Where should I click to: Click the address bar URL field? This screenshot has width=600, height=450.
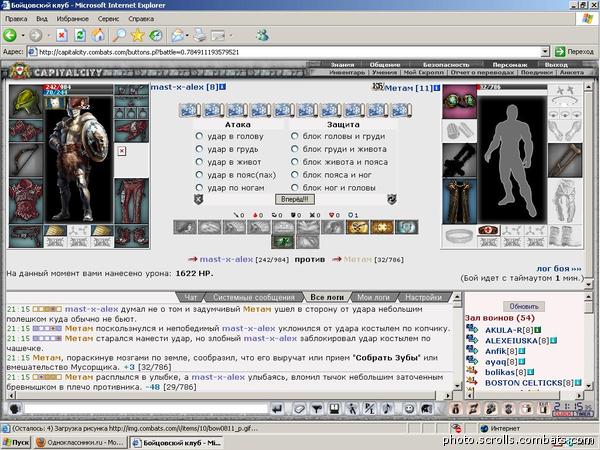pyautogui.click(x=285, y=52)
